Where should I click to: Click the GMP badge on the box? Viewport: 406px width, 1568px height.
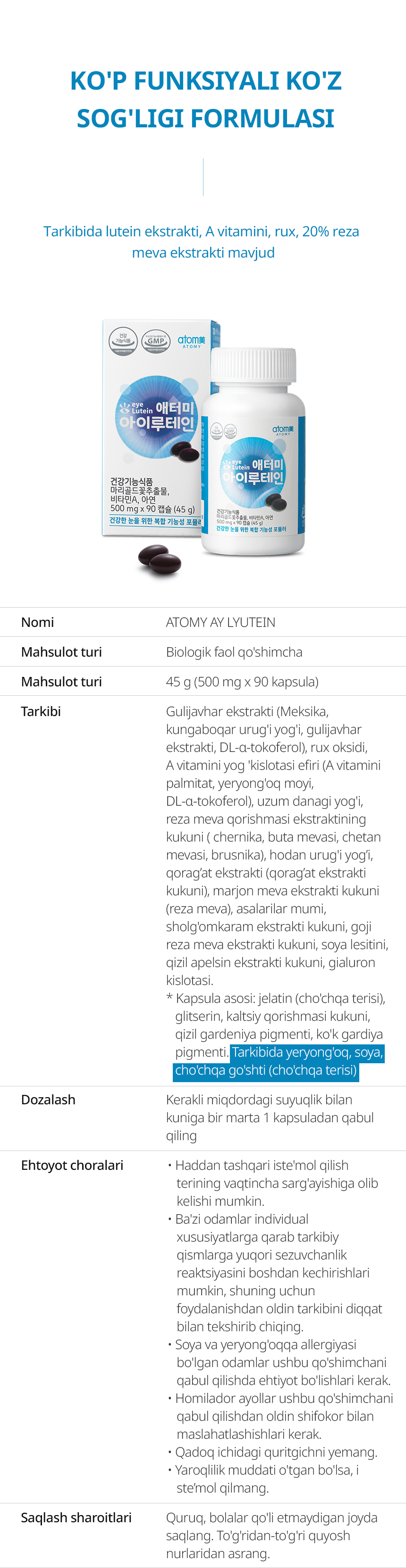pyautogui.click(x=155, y=341)
